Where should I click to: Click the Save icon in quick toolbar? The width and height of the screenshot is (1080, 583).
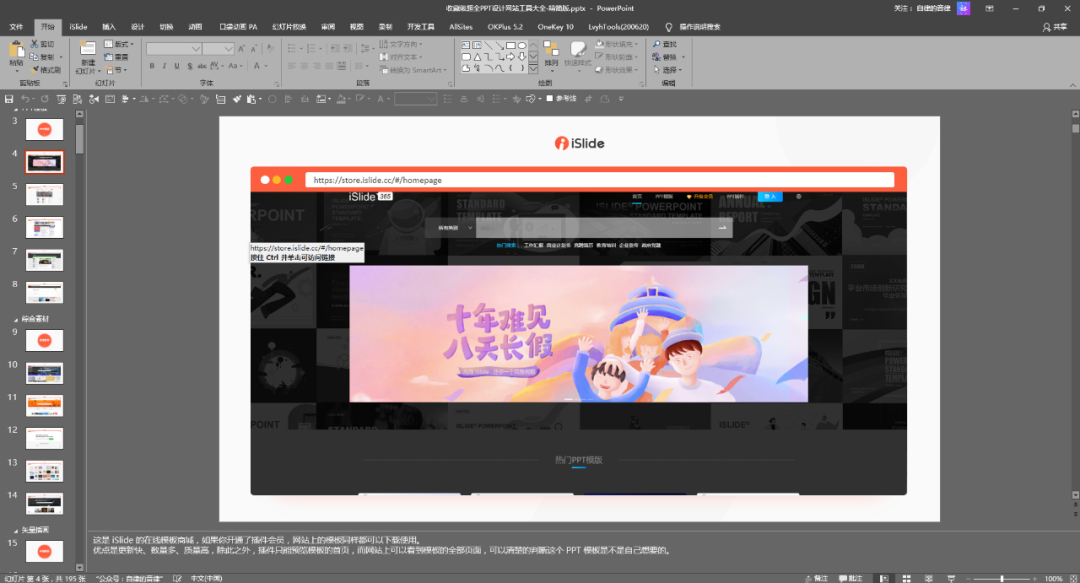point(9,99)
